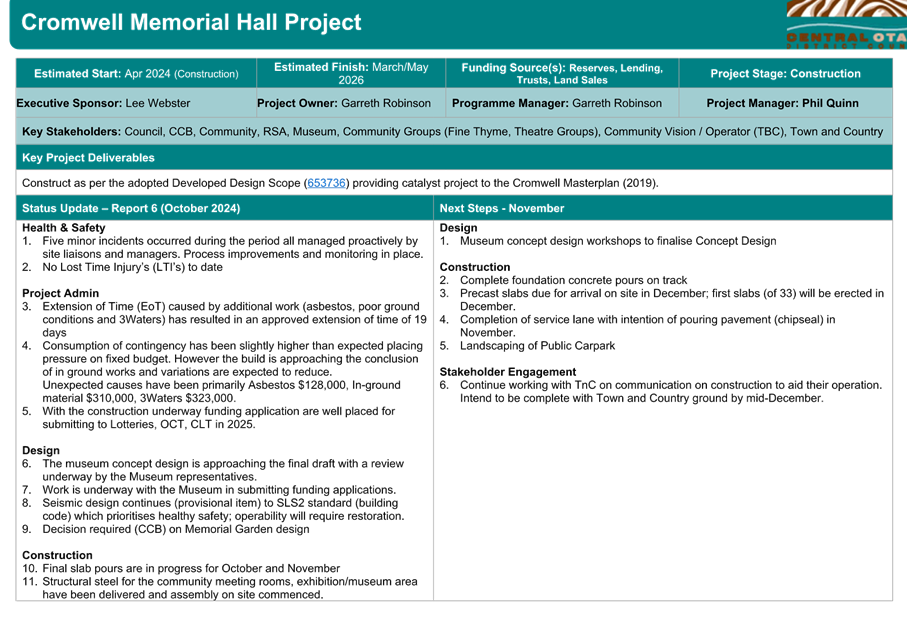Click the Design heading under Status Update

point(40,450)
